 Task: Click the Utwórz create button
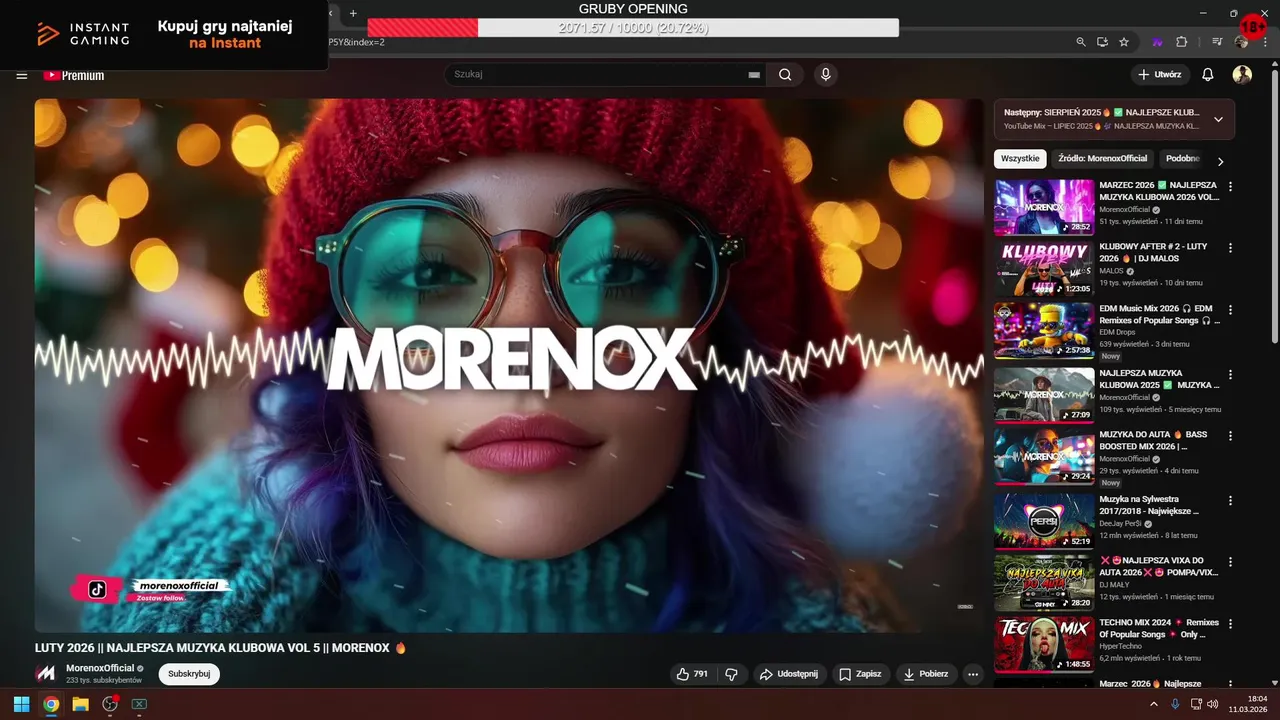click(1160, 75)
